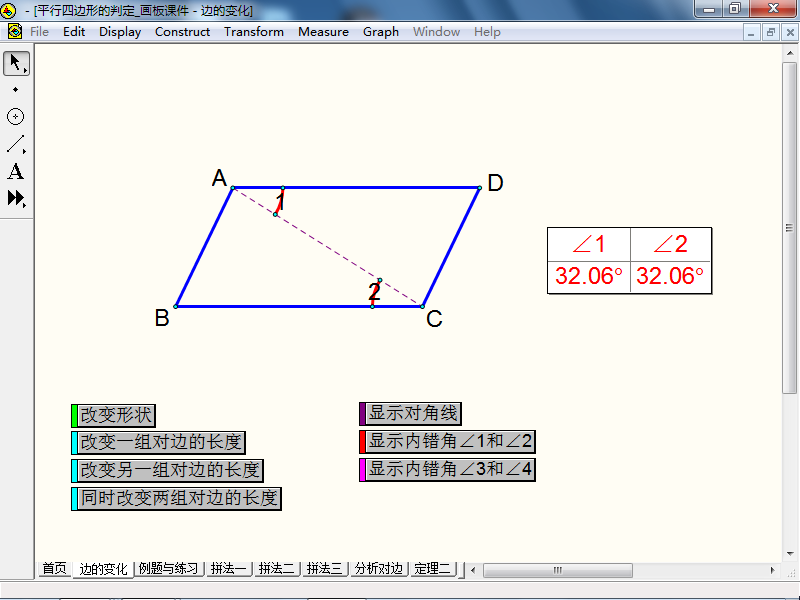Select the Straightedge line tool
800x600 pixels.
(16, 144)
